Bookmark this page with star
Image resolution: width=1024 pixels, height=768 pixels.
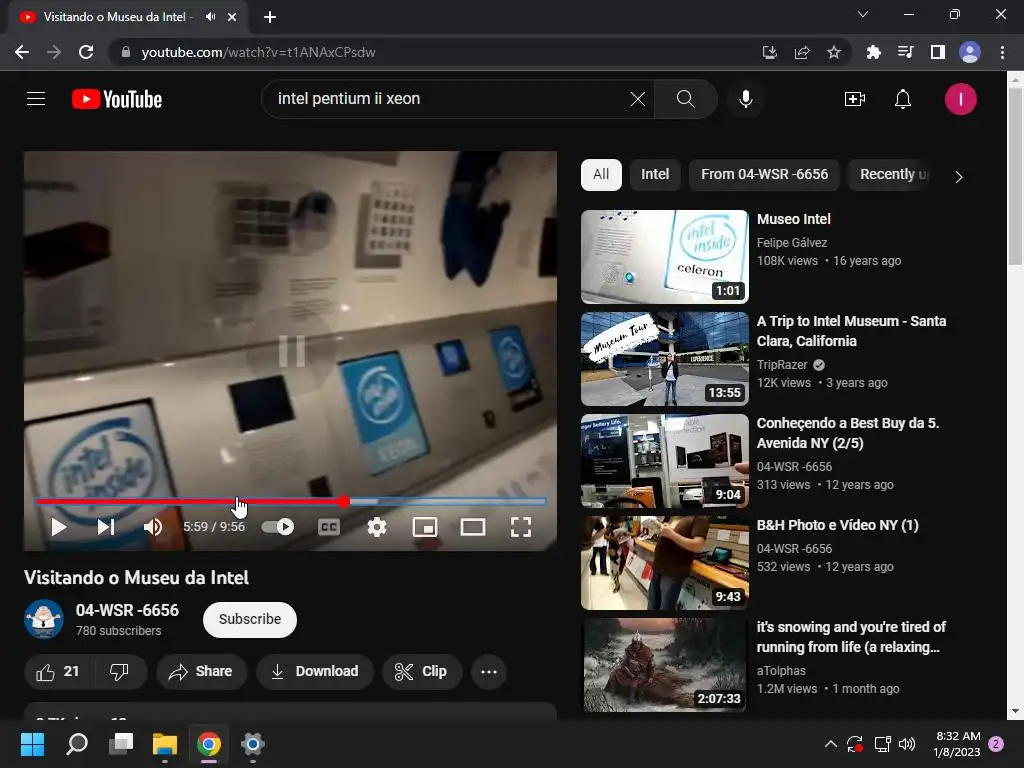833,52
